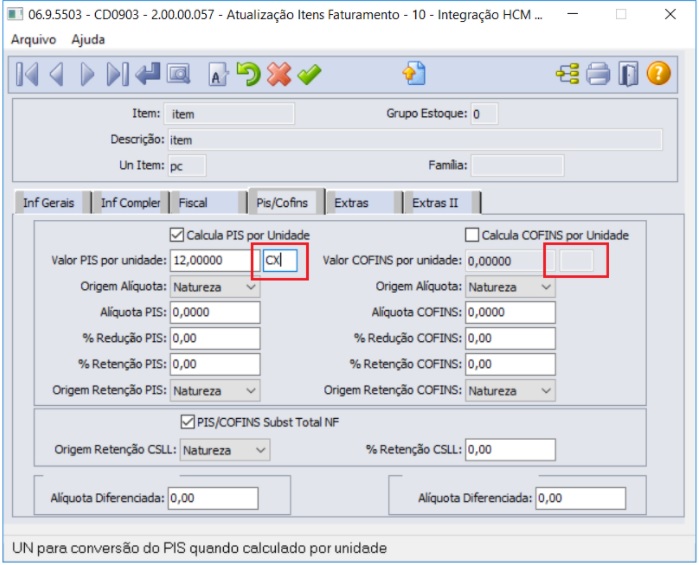This screenshot has height=565, width=699.
Task: Click % Redução PIS field
Action: (215, 338)
